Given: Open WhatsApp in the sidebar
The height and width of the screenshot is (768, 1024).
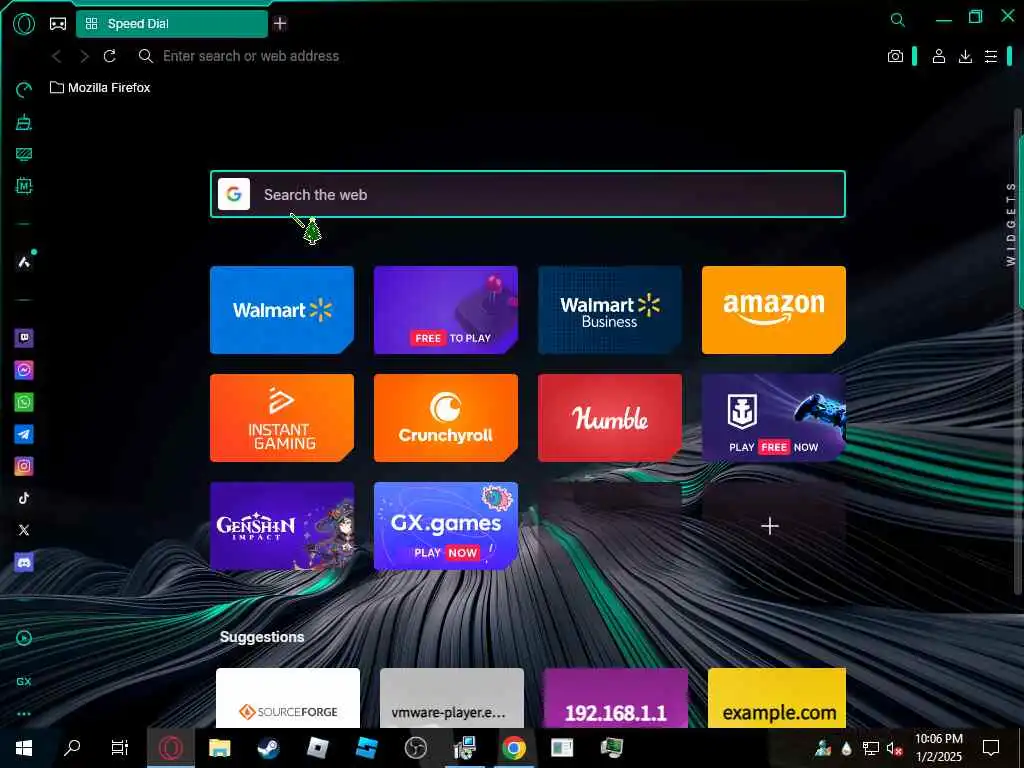Looking at the screenshot, I should click(x=24, y=402).
